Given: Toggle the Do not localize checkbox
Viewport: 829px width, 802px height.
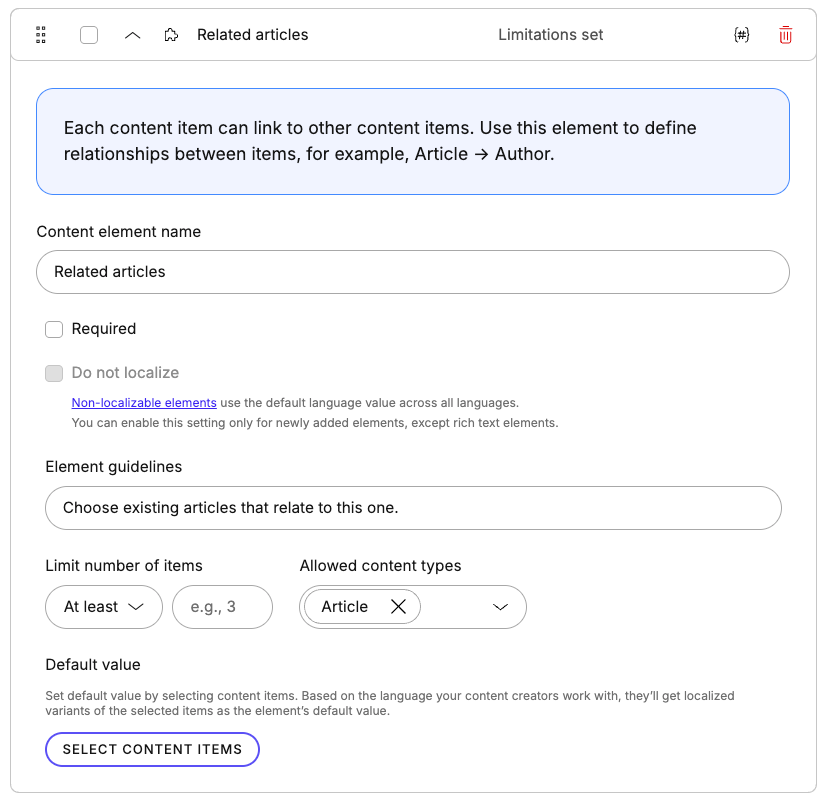Looking at the screenshot, I should 53,374.
